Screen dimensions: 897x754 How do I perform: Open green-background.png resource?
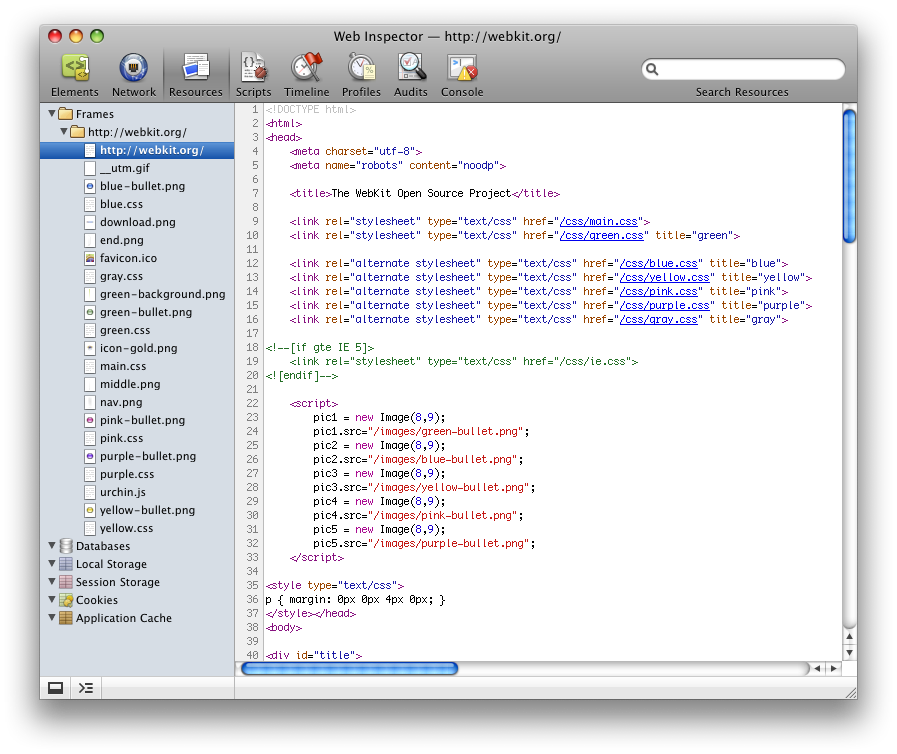click(x=137, y=294)
